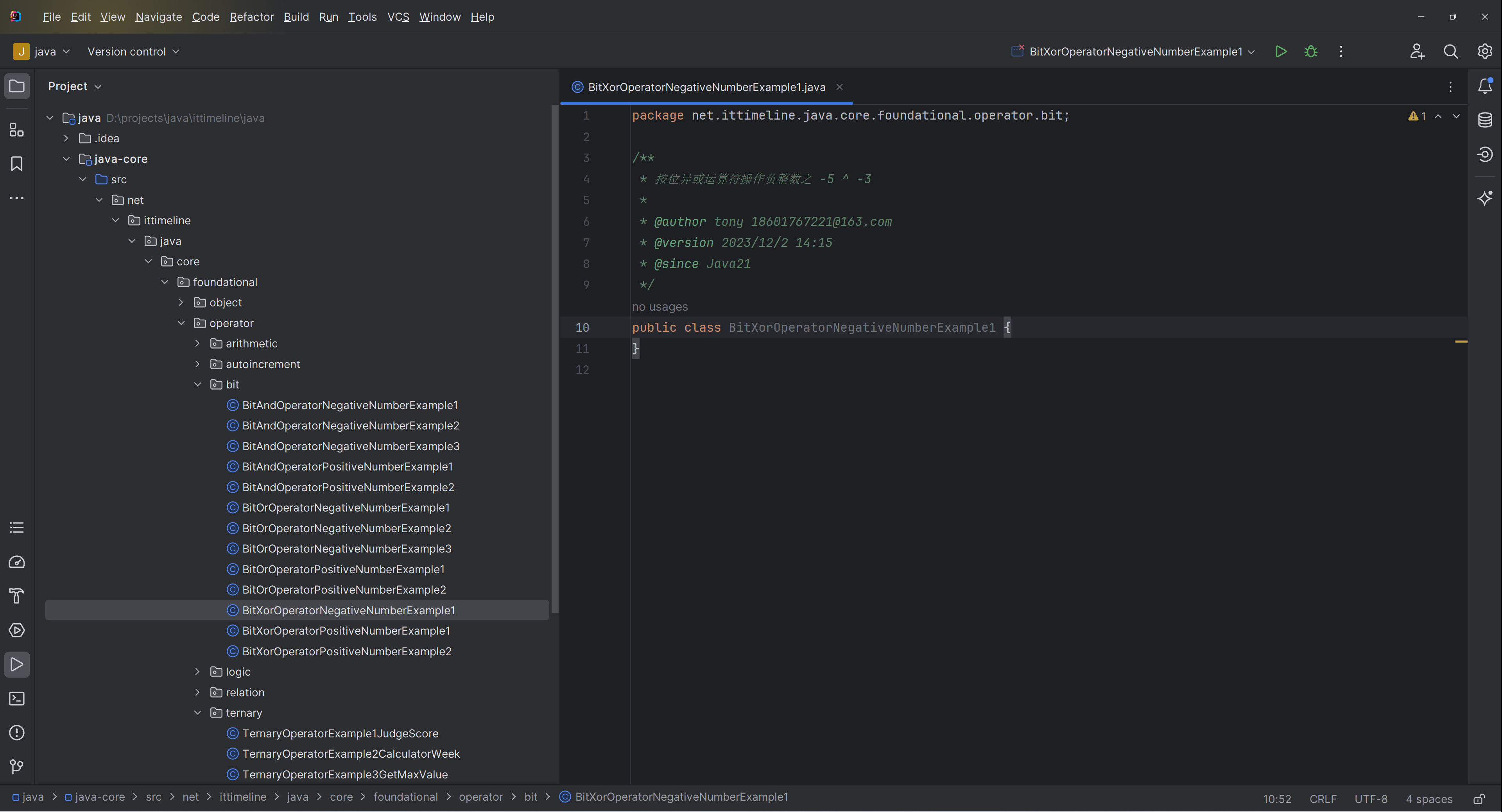Open the Run tool window icon
The height and width of the screenshot is (812, 1502).
point(17,665)
